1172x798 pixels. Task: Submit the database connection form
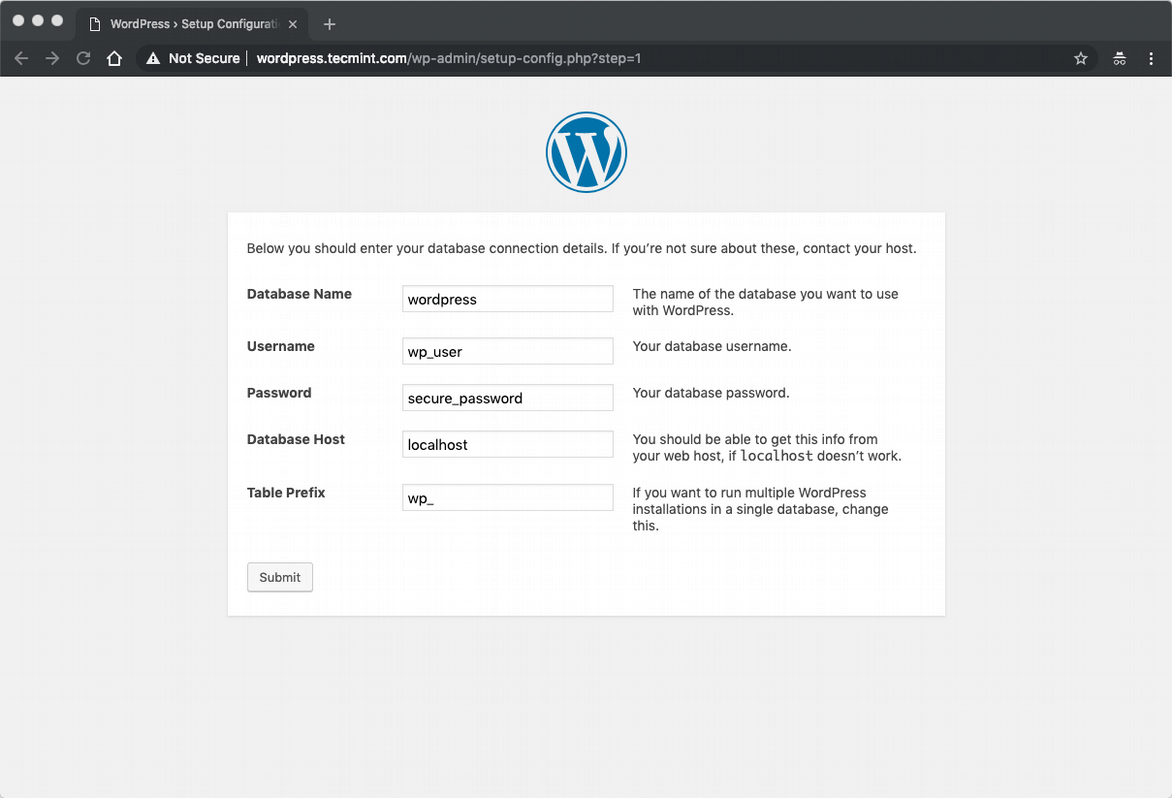(280, 577)
